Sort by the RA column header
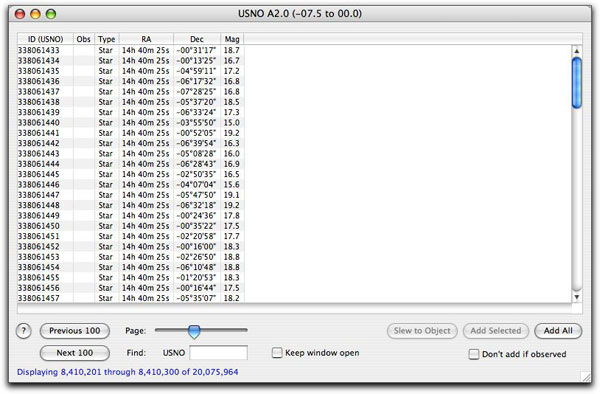The height and width of the screenshot is (394, 600). [146, 39]
